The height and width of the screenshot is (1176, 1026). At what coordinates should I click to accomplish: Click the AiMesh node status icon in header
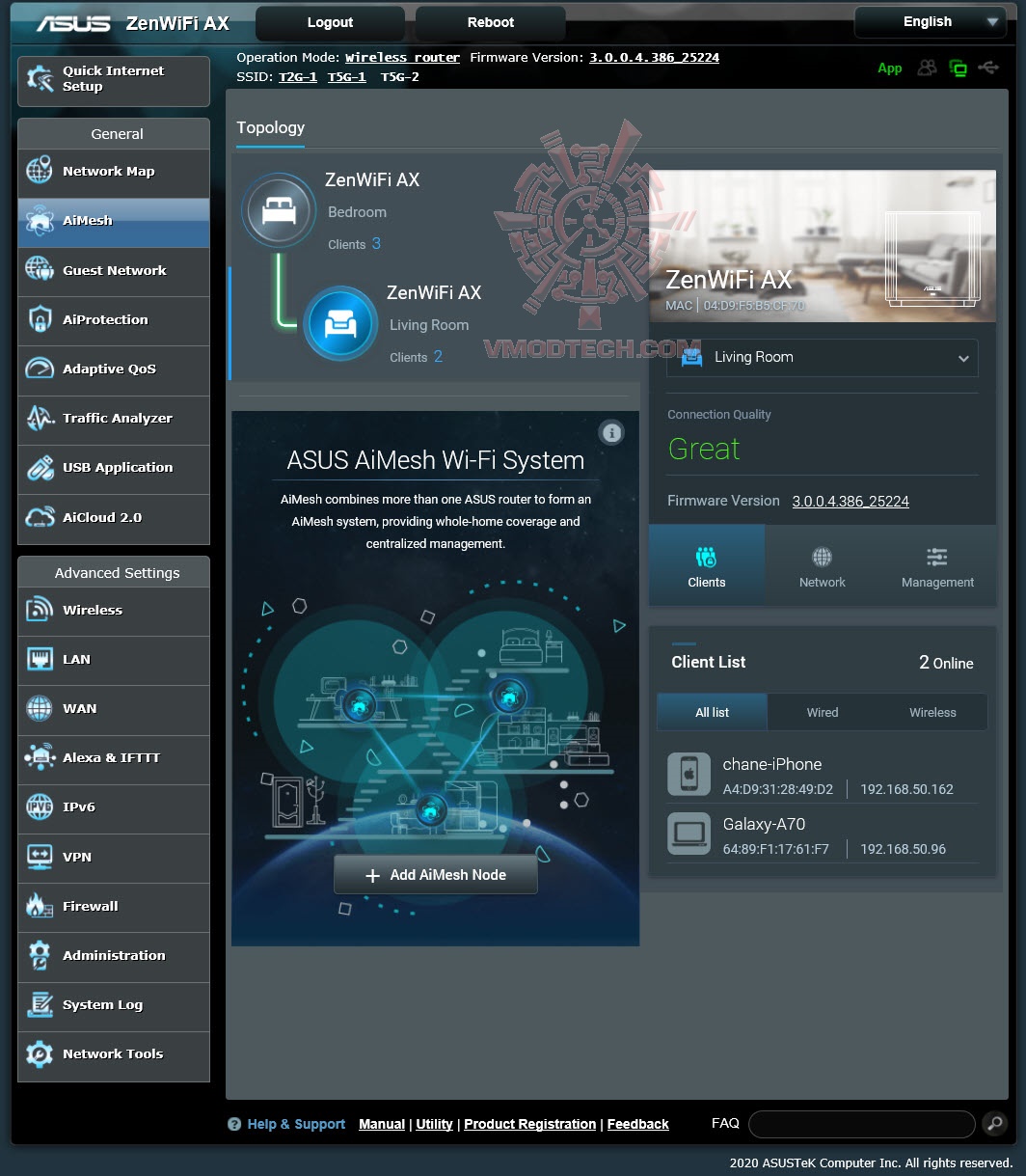click(958, 68)
